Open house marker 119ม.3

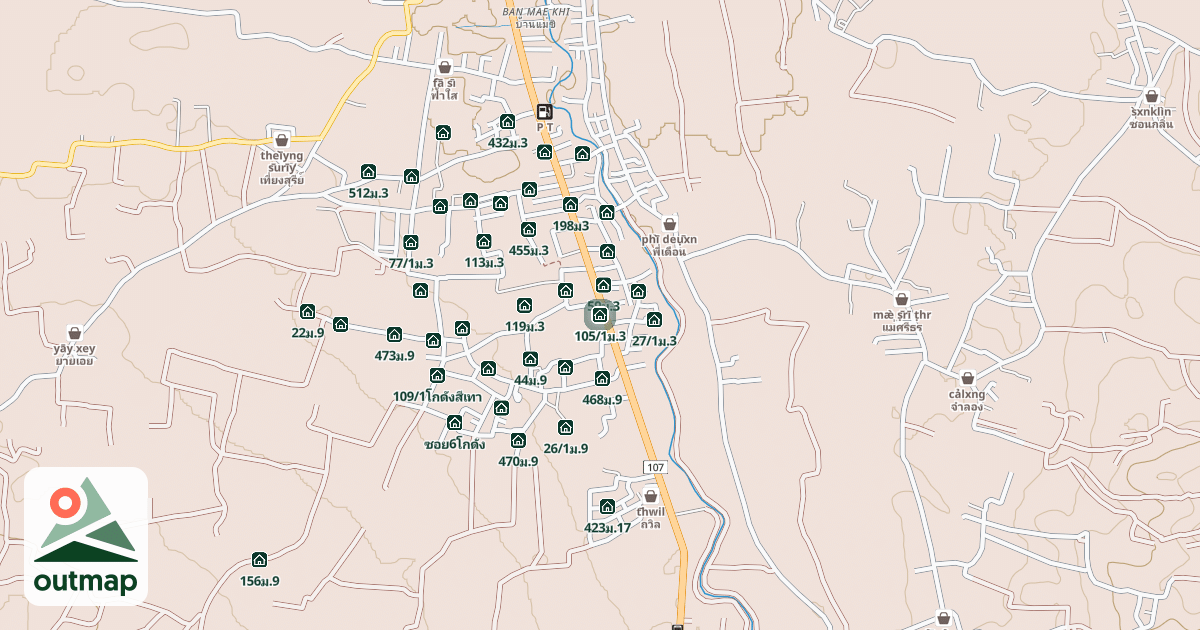[x=524, y=305]
